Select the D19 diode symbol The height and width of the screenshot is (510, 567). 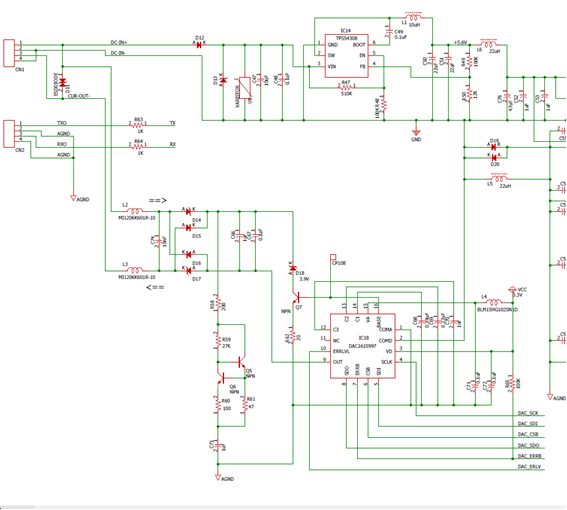[x=494, y=146]
